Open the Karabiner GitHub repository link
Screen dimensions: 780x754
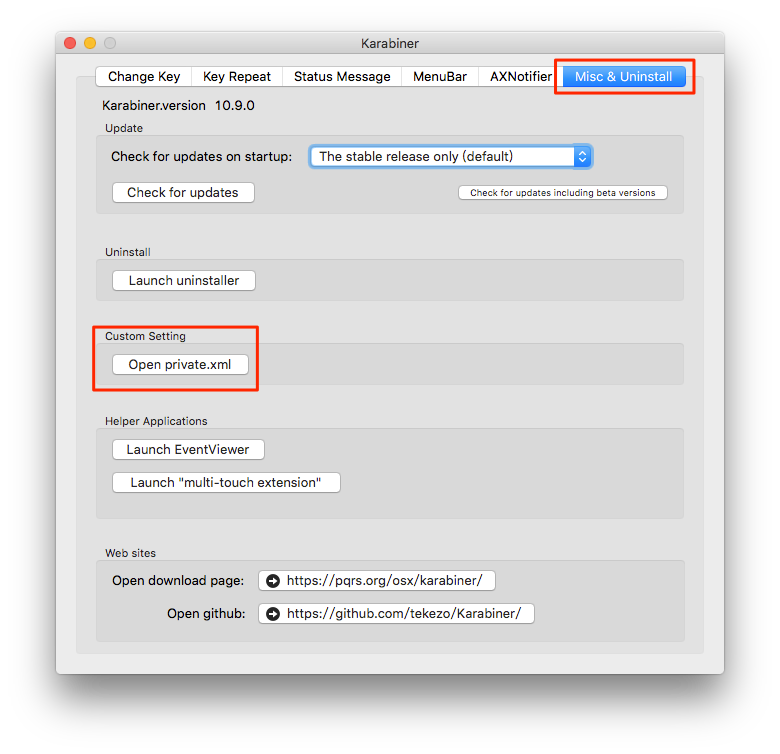(x=396, y=613)
